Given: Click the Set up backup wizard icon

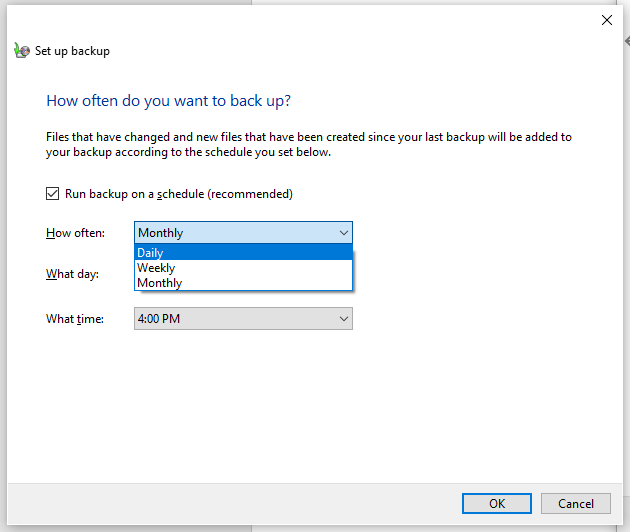Looking at the screenshot, I should pos(22,51).
